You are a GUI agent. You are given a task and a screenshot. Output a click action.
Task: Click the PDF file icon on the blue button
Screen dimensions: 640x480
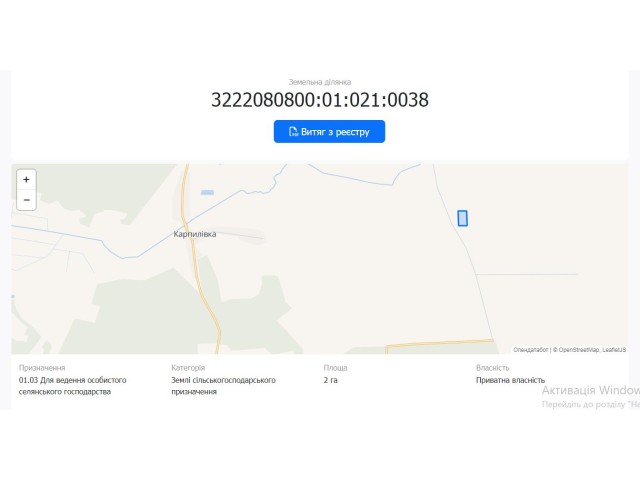[293, 131]
